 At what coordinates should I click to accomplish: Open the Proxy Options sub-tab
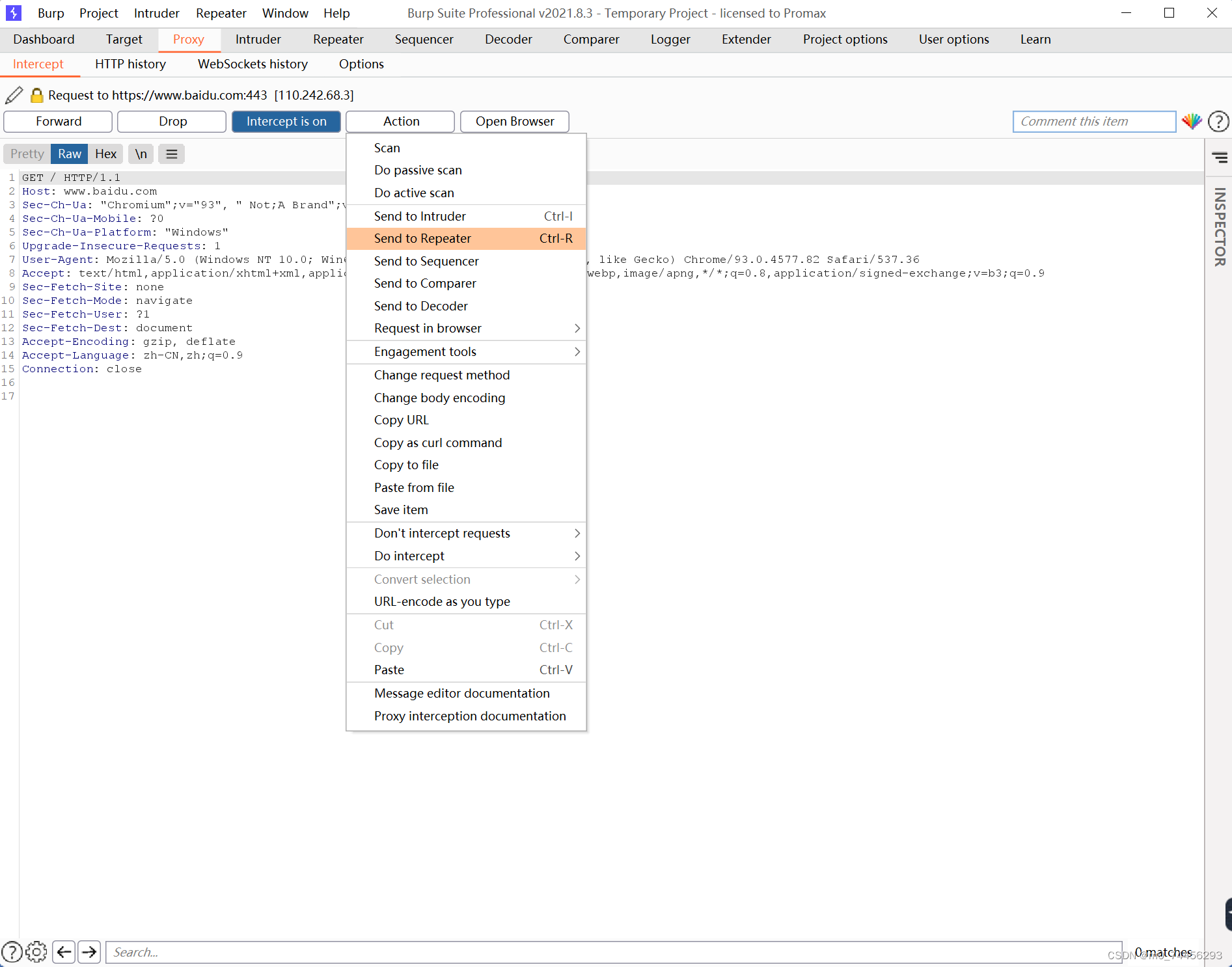tap(361, 64)
